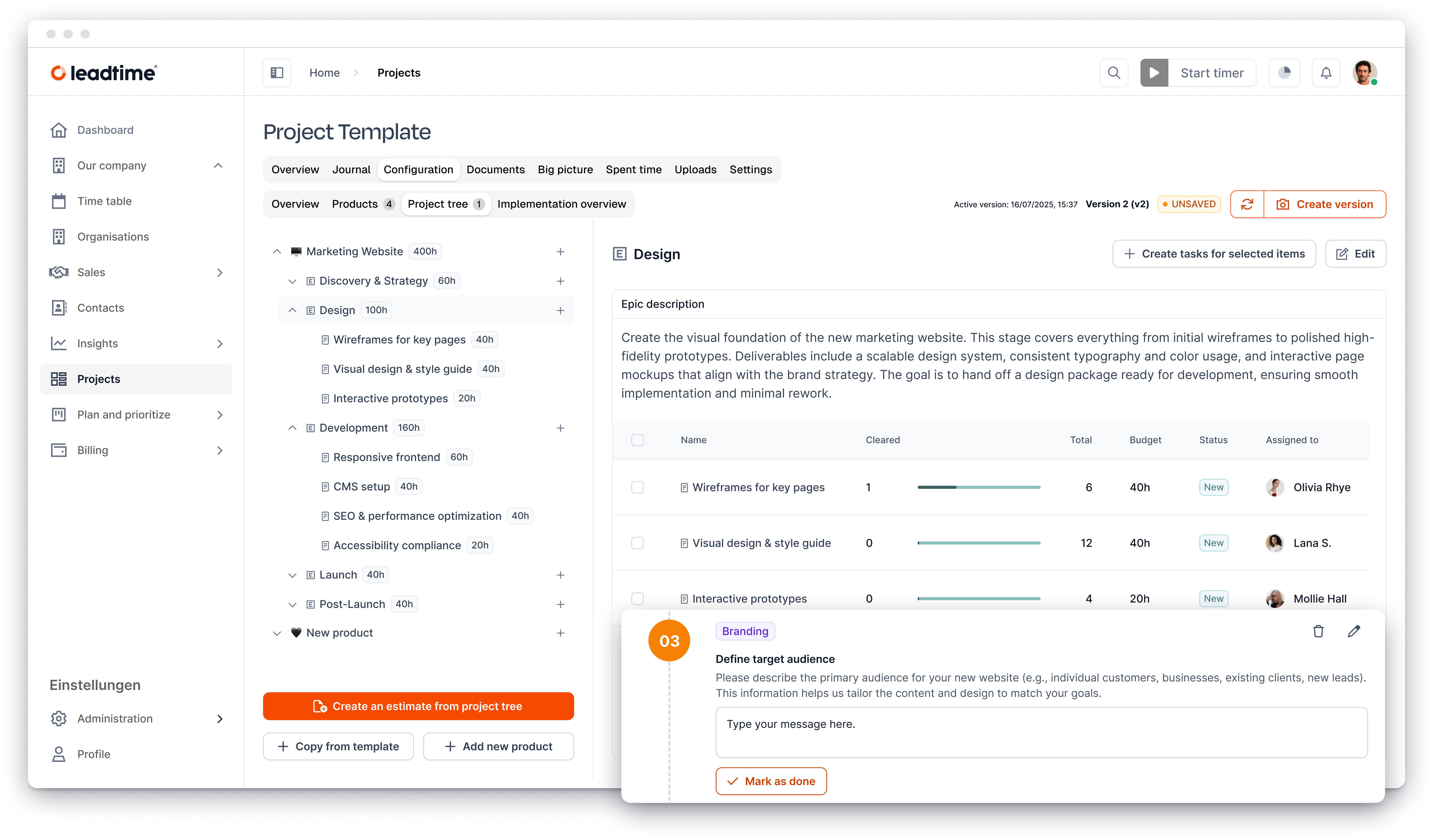
Task: Check the Visual design & style guide row
Action: pos(638,543)
